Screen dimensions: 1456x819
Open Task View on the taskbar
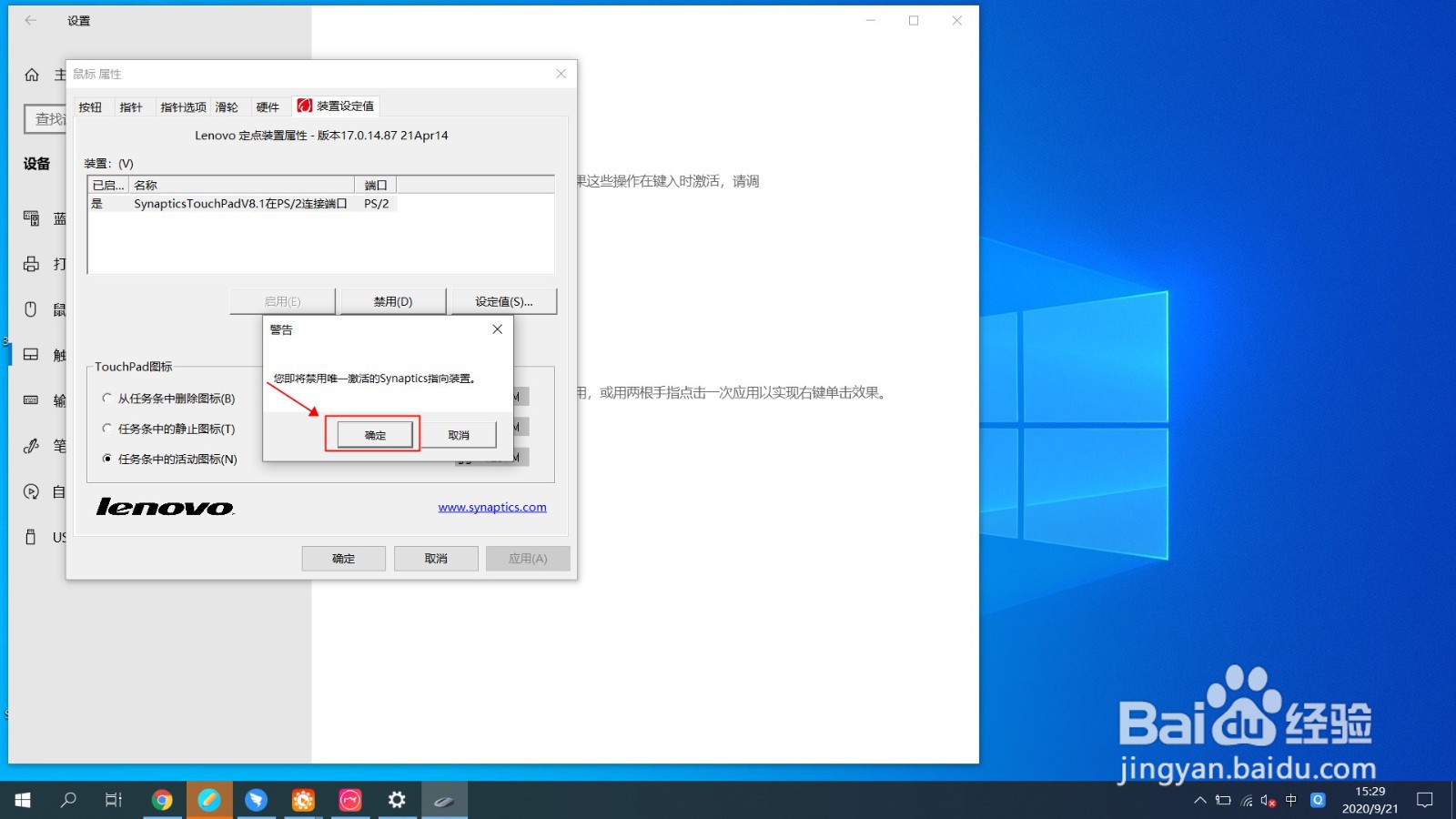(x=114, y=800)
